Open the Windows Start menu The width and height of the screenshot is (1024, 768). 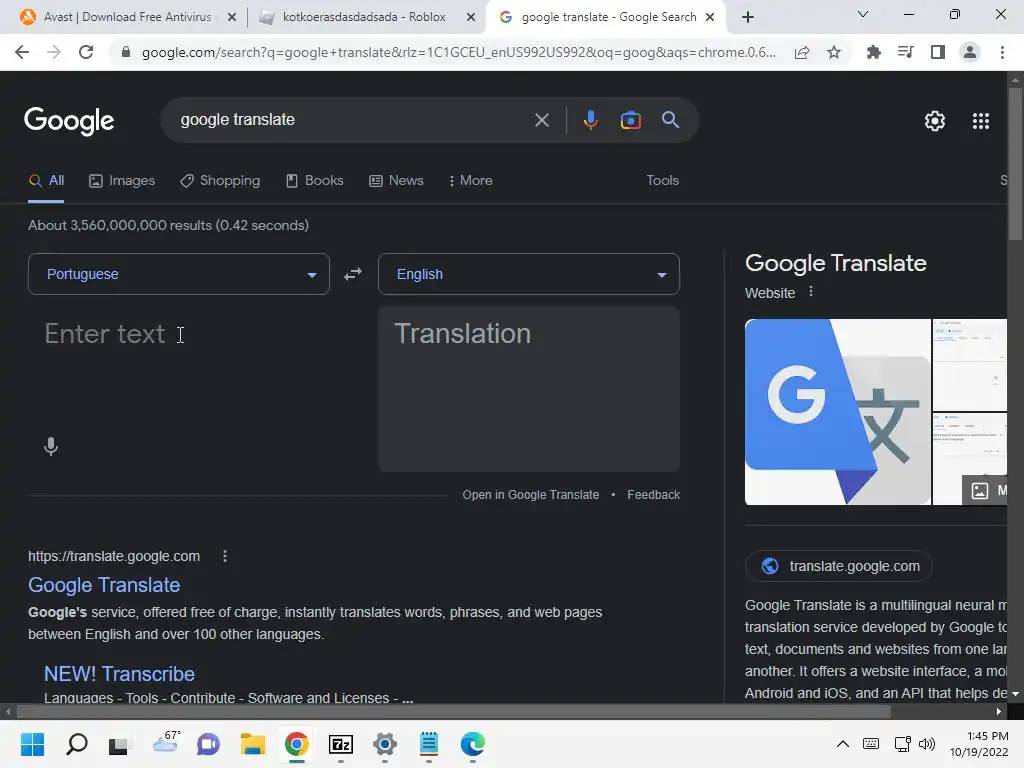pyautogui.click(x=32, y=744)
